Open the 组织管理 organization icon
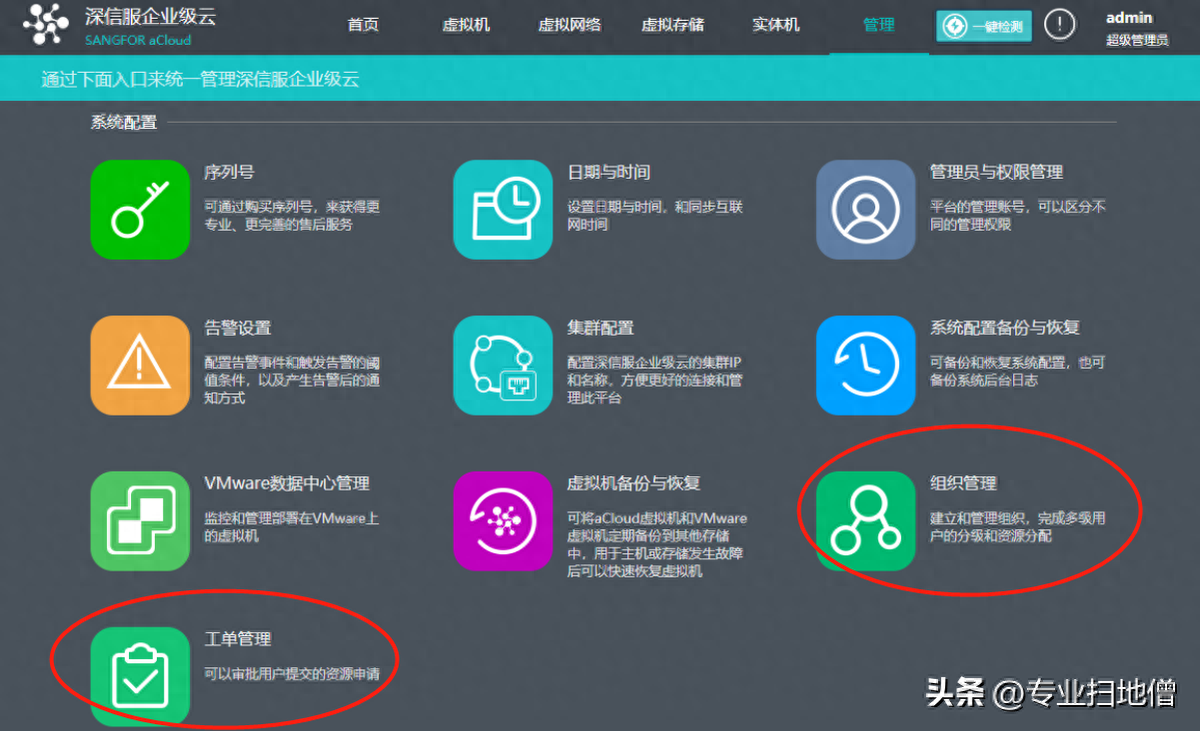Viewport: 1200px width, 731px height. tap(864, 520)
